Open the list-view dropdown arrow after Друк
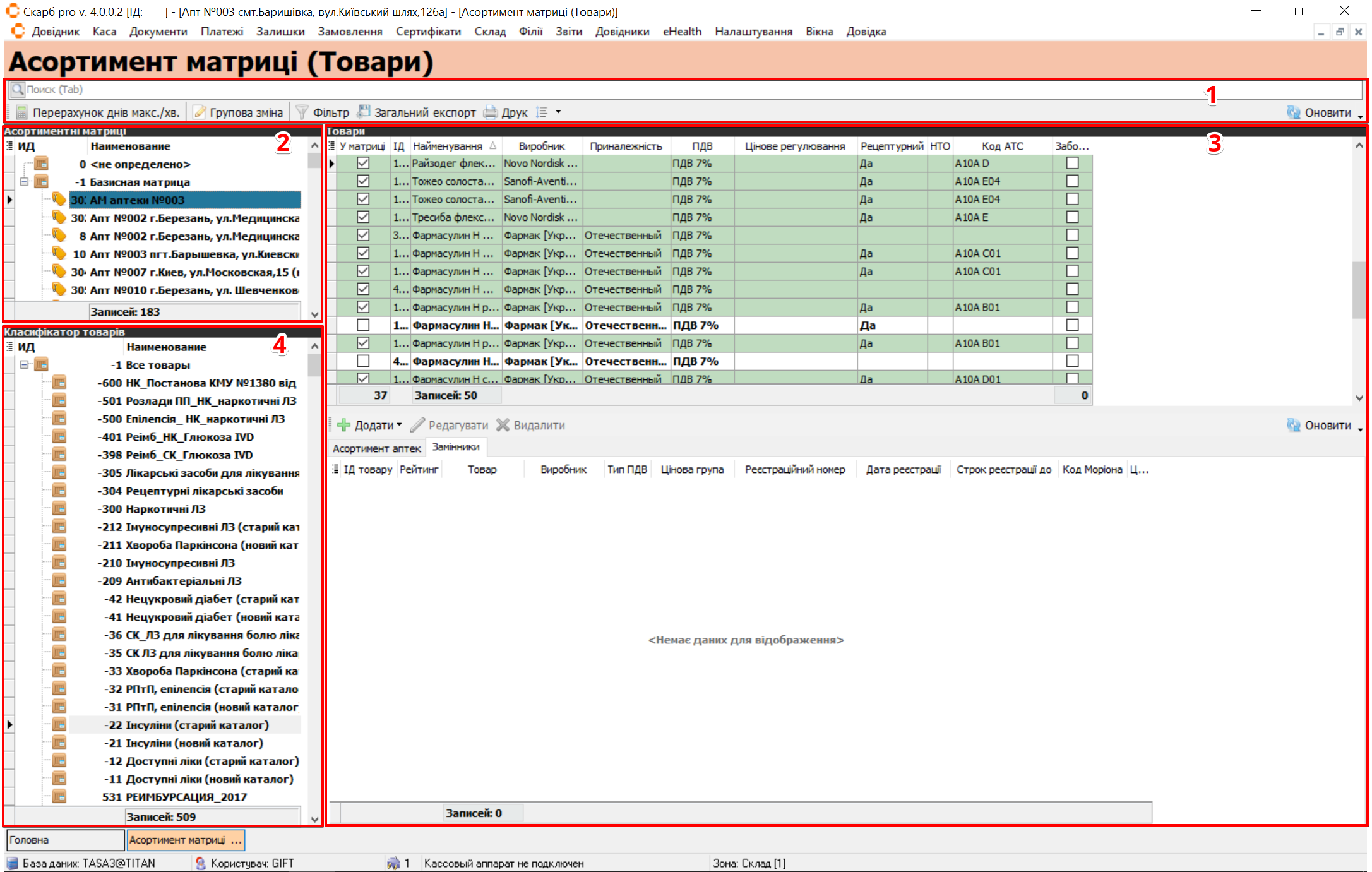 click(558, 112)
